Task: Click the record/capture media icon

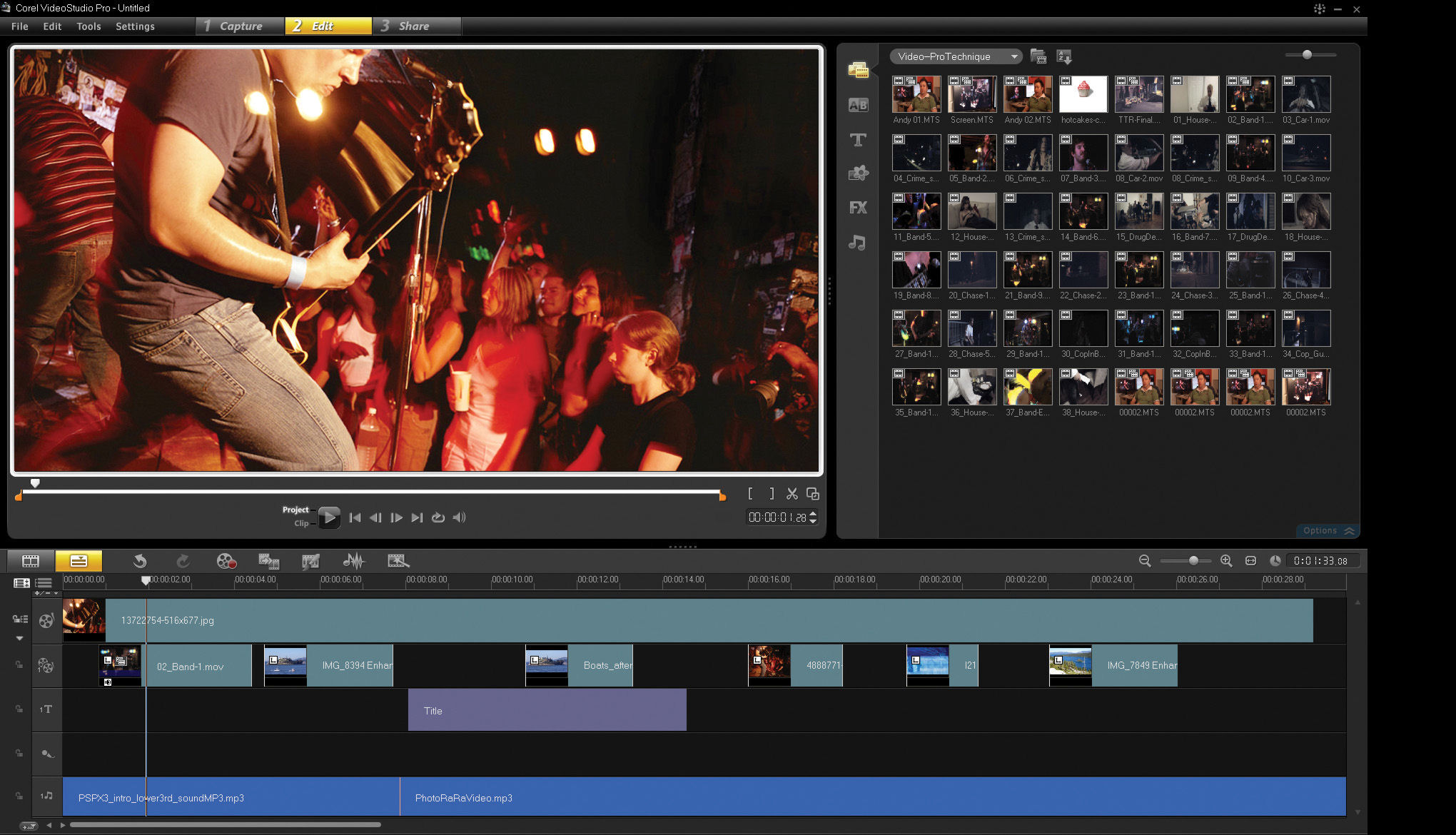Action: pyautogui.click(x=224, y=560)
